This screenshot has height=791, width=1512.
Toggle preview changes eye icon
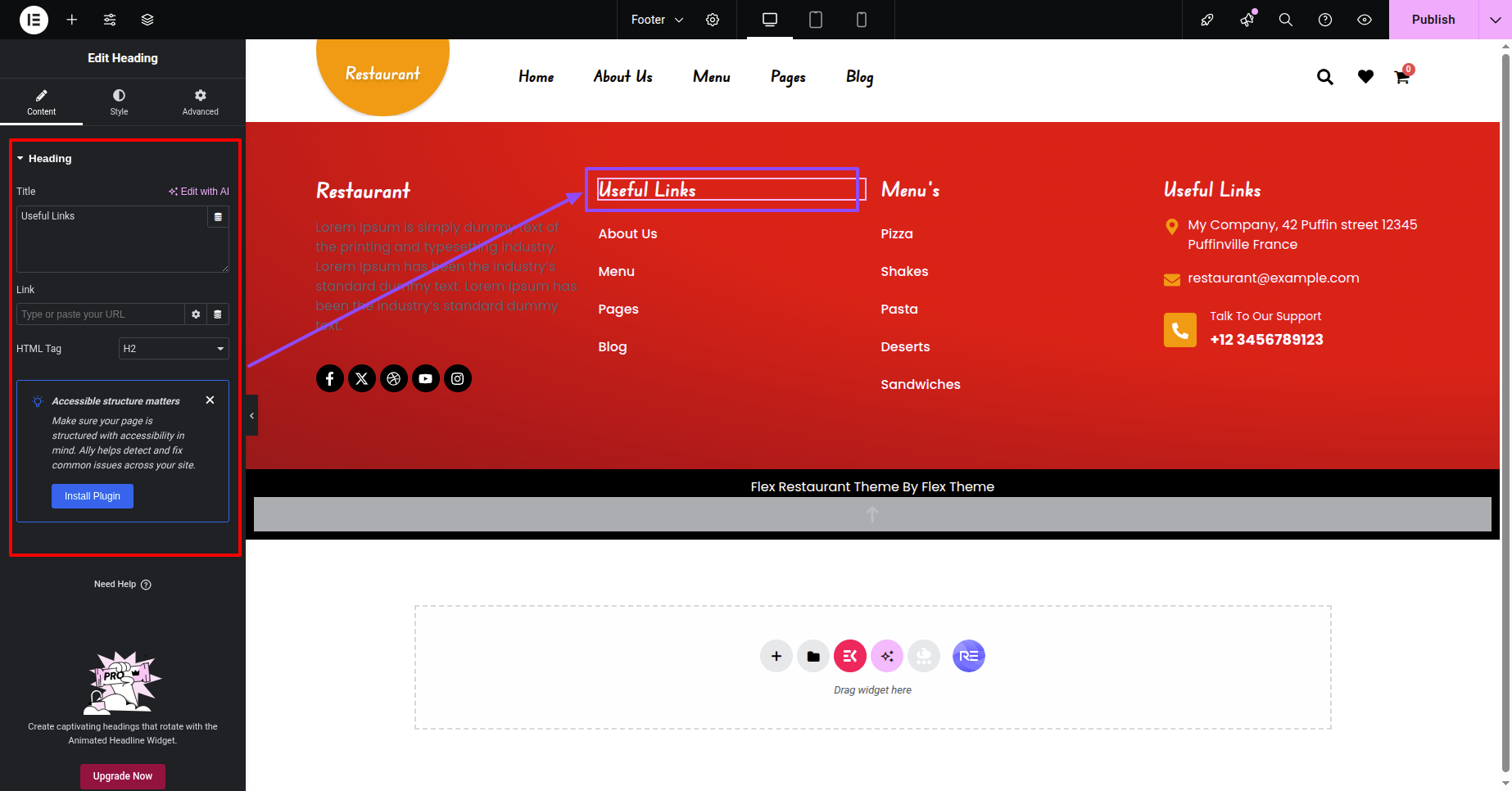pyautogui.click(x=1365, y=20)
